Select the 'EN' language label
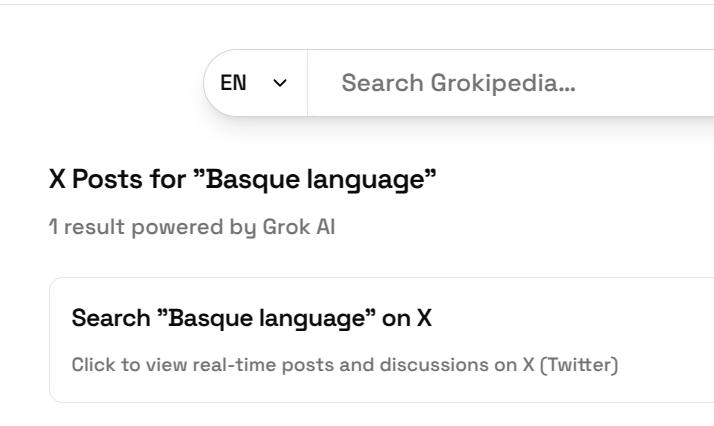This screenshot has height=426, width=714. pos(234,83)
